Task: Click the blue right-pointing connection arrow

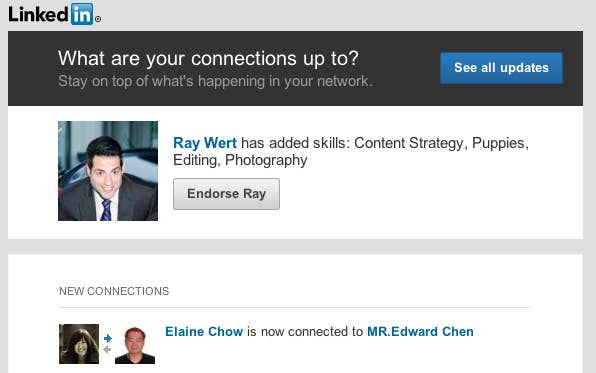Action: pos(108,338)
